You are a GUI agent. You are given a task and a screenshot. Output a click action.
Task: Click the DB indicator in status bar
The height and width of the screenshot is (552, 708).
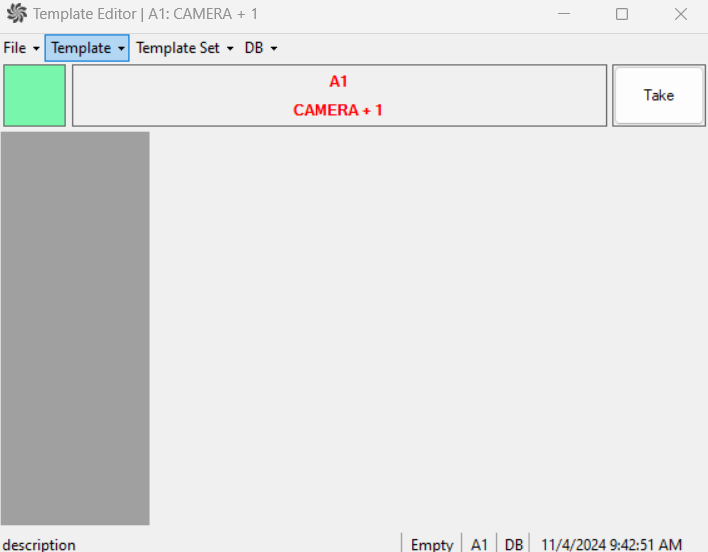(x=513, y=544)
